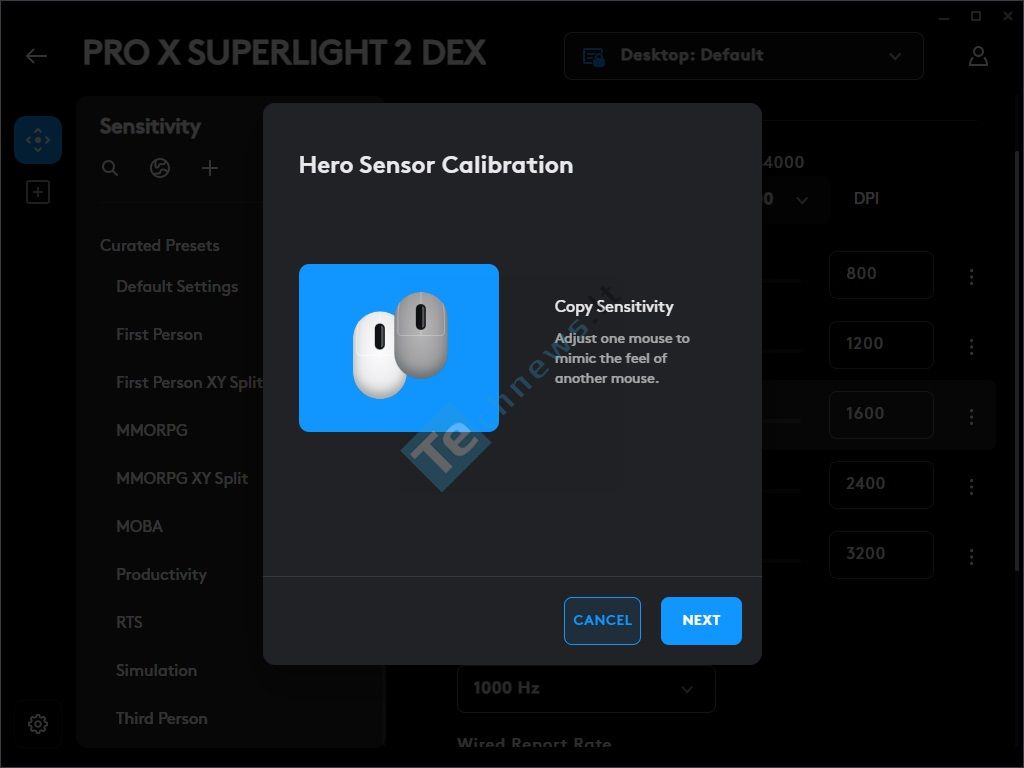The image size is (1024, 768).
Task: Click NEXT in calibration dialog
Action: click(701, 620)
